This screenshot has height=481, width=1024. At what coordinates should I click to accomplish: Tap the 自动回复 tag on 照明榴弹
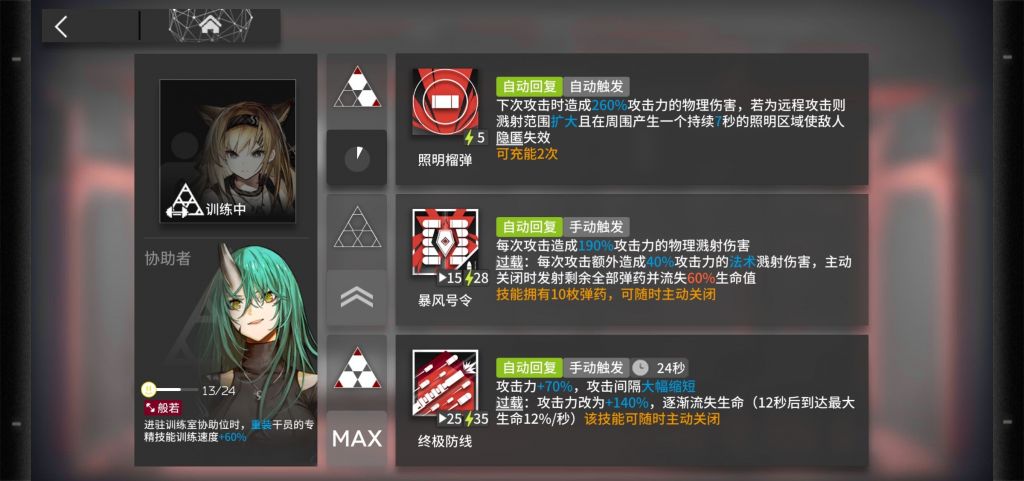click(529, 86)
